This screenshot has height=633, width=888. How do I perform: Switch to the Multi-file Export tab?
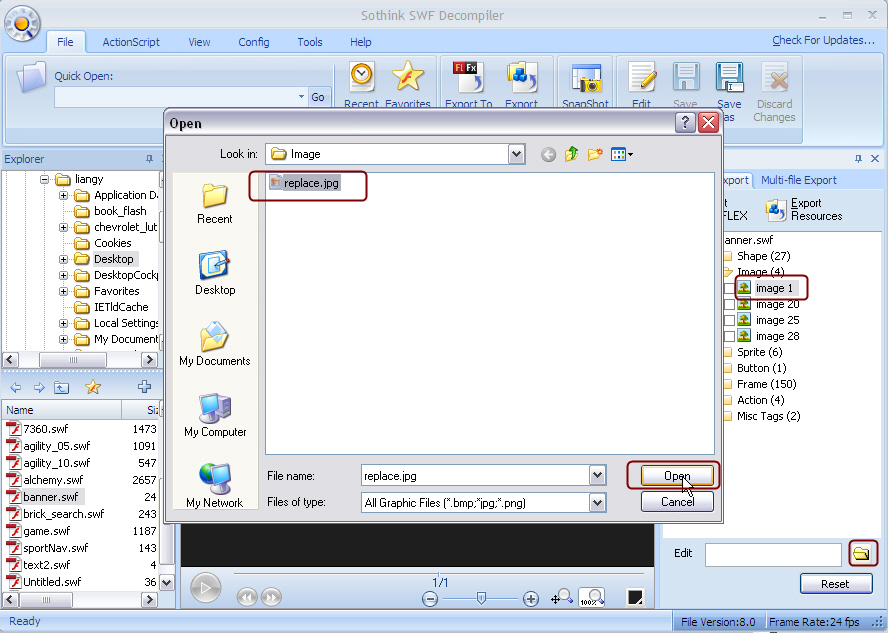point(798,180)
